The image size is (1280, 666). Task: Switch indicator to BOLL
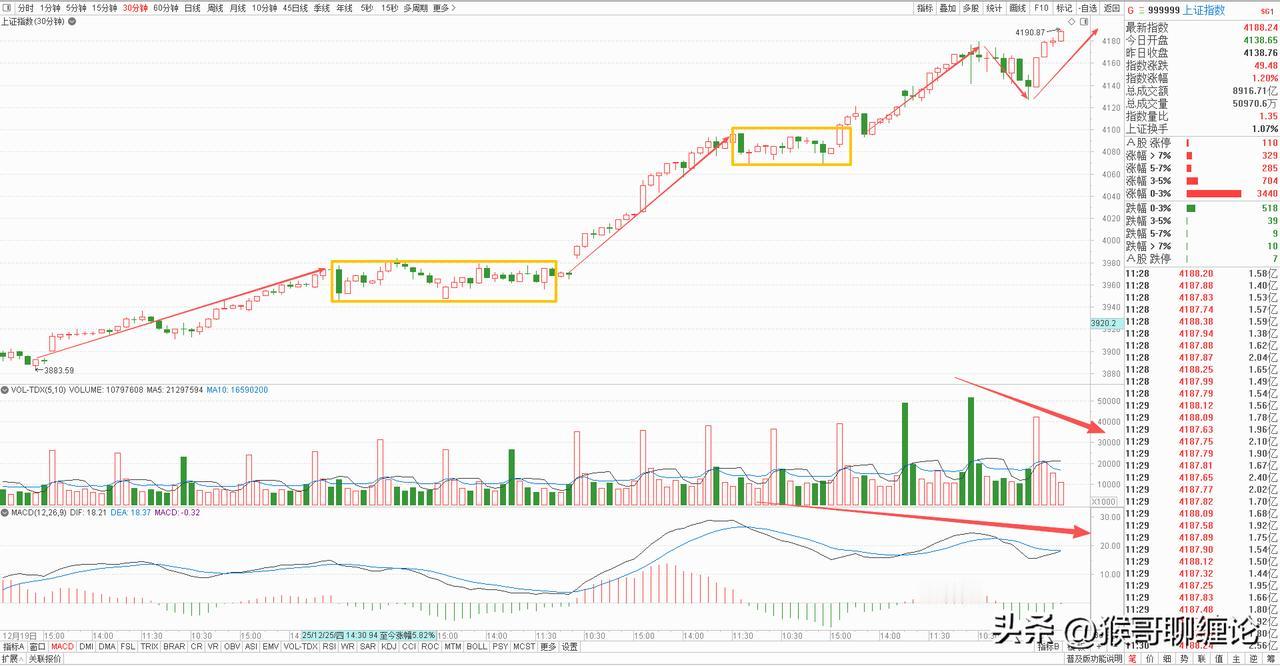tap(477, 647)
